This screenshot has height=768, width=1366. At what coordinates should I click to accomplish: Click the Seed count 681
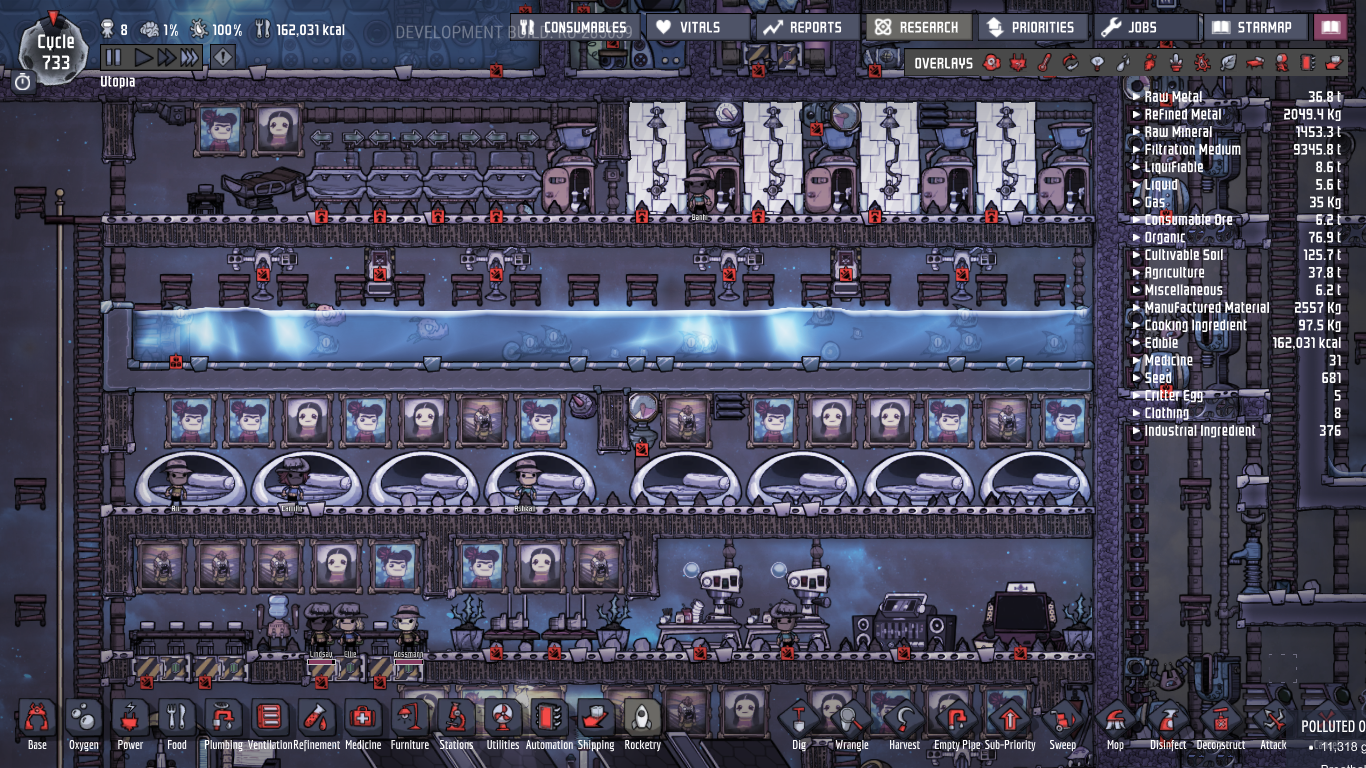[1330, 378]
